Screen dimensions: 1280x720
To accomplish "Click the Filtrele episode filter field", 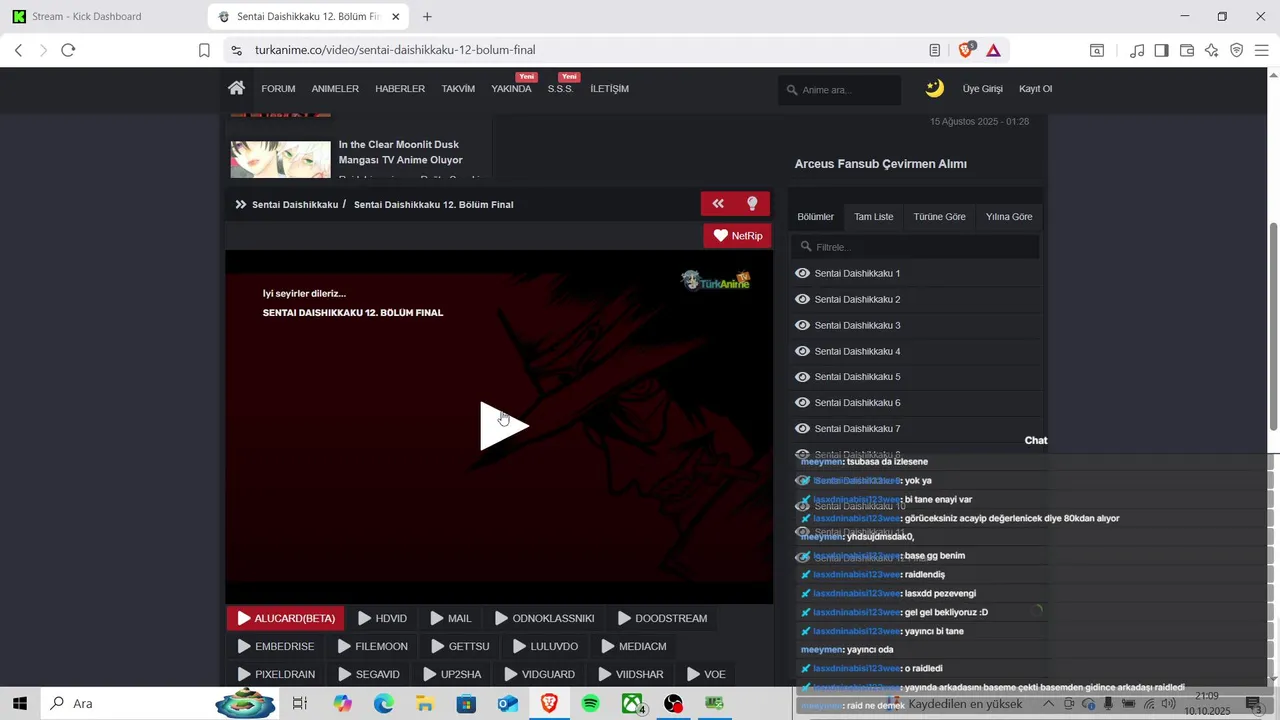I will 915,247.
